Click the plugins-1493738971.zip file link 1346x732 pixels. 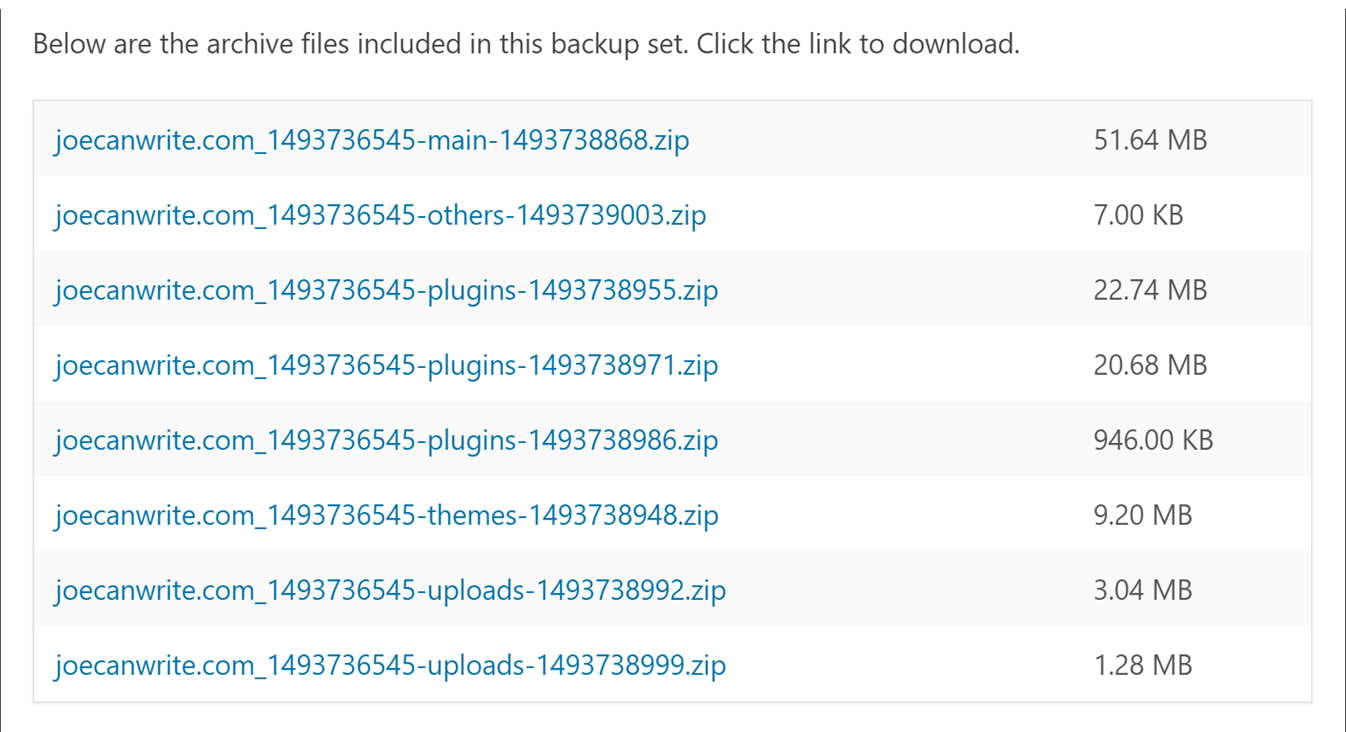click(386, 365)
